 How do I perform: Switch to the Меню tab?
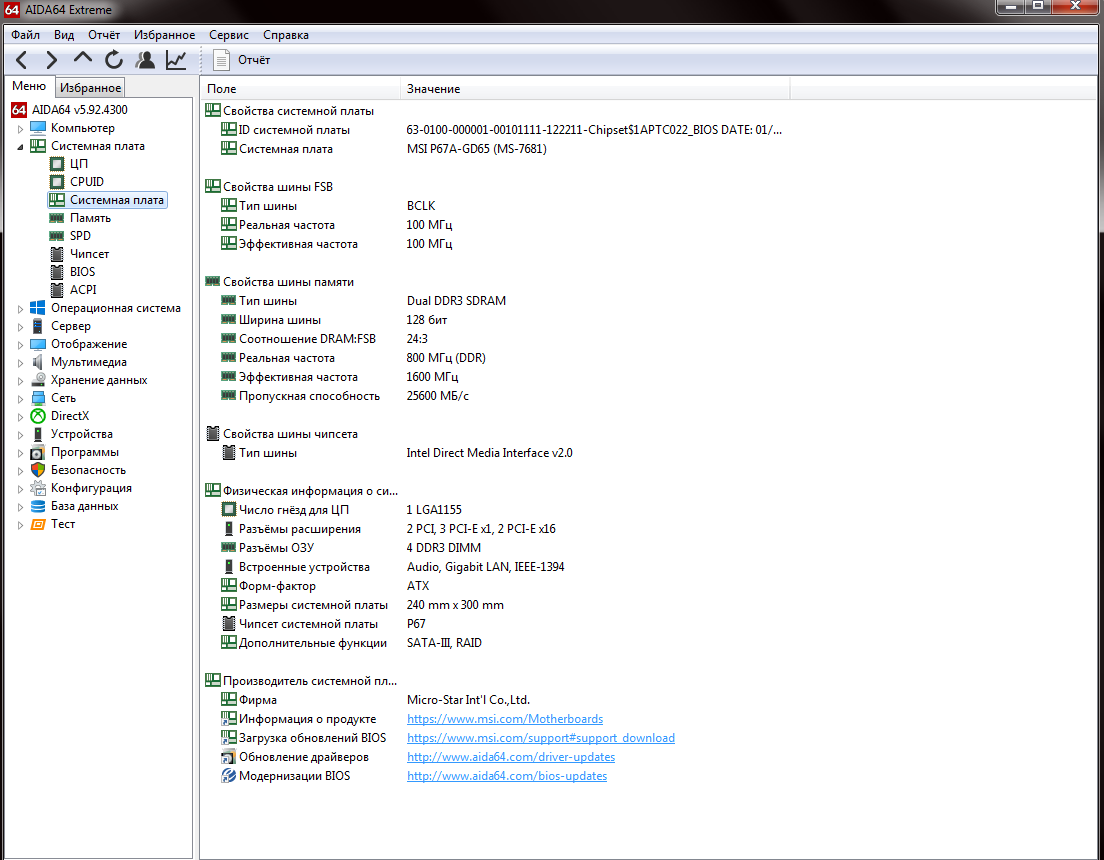(29, 86)
